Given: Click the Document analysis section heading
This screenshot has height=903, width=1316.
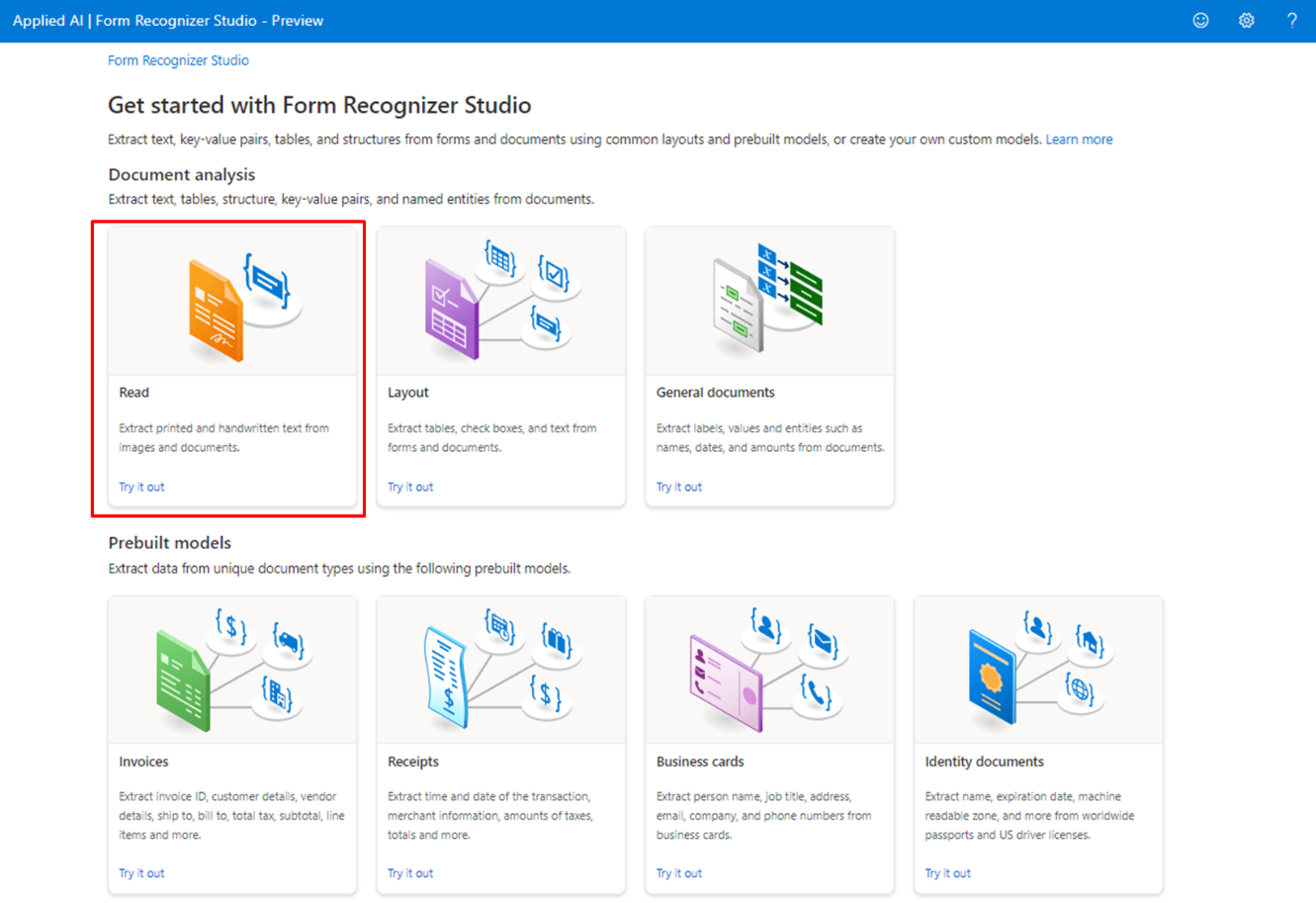Looking at the screenshot, I should coord(181,174).
